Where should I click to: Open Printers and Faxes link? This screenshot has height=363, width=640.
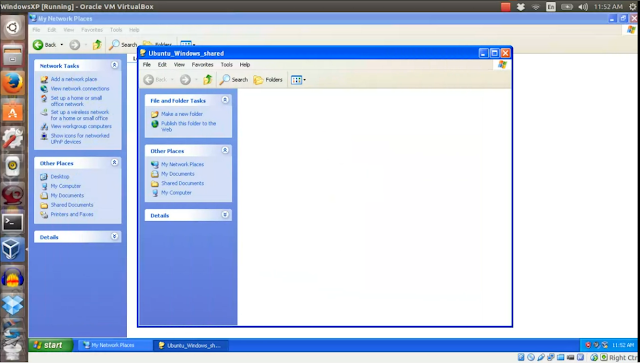(72, 214)
